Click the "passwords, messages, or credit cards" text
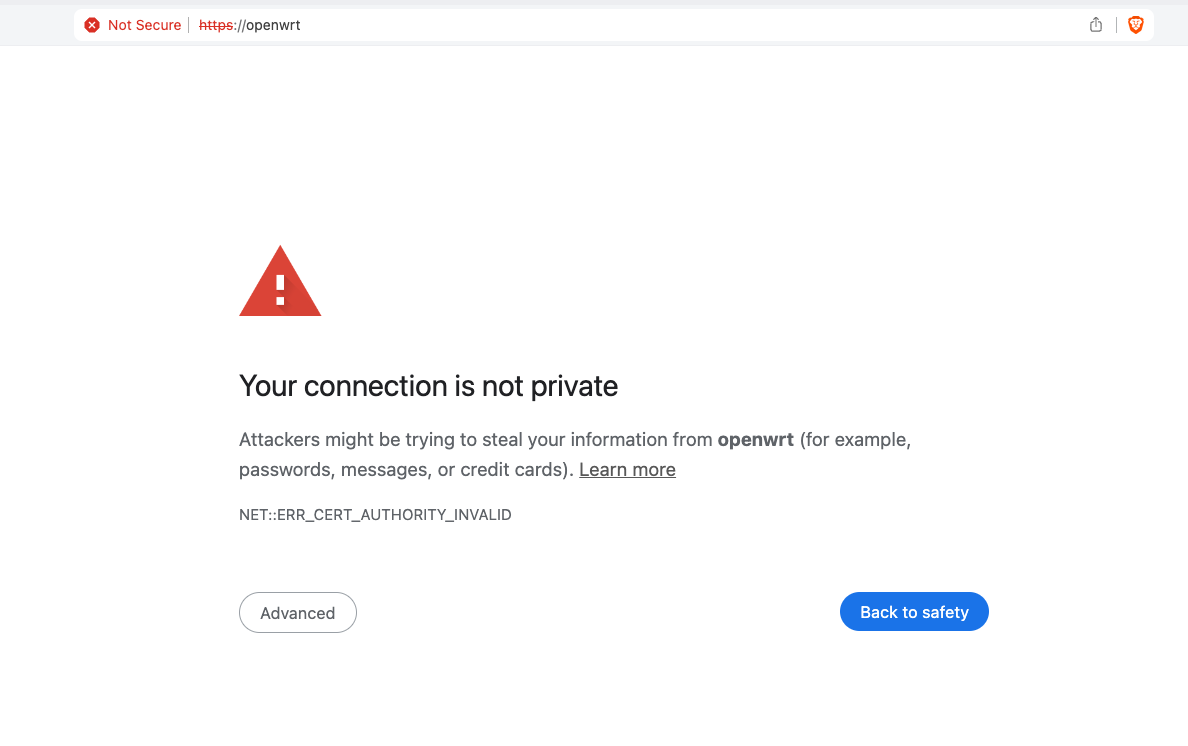Screen dimensions: 1188x746 [403, 470]
